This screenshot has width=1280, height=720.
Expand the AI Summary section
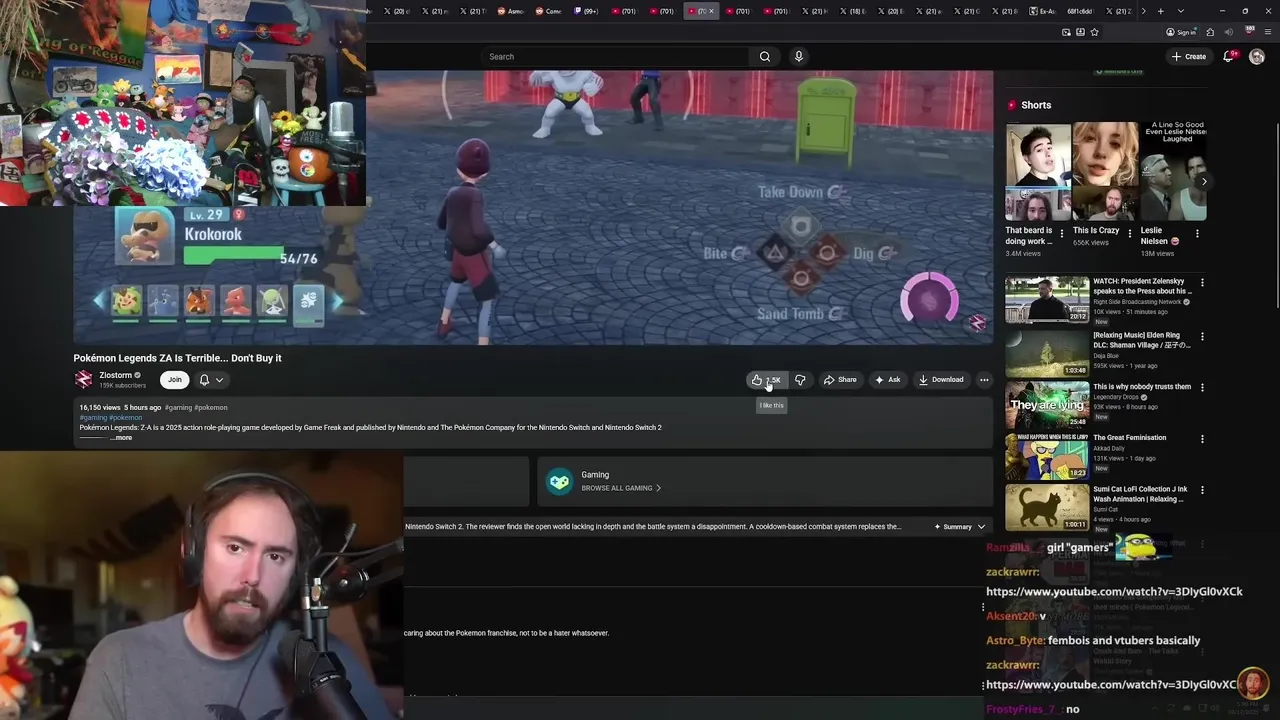(x=960, y=527)
